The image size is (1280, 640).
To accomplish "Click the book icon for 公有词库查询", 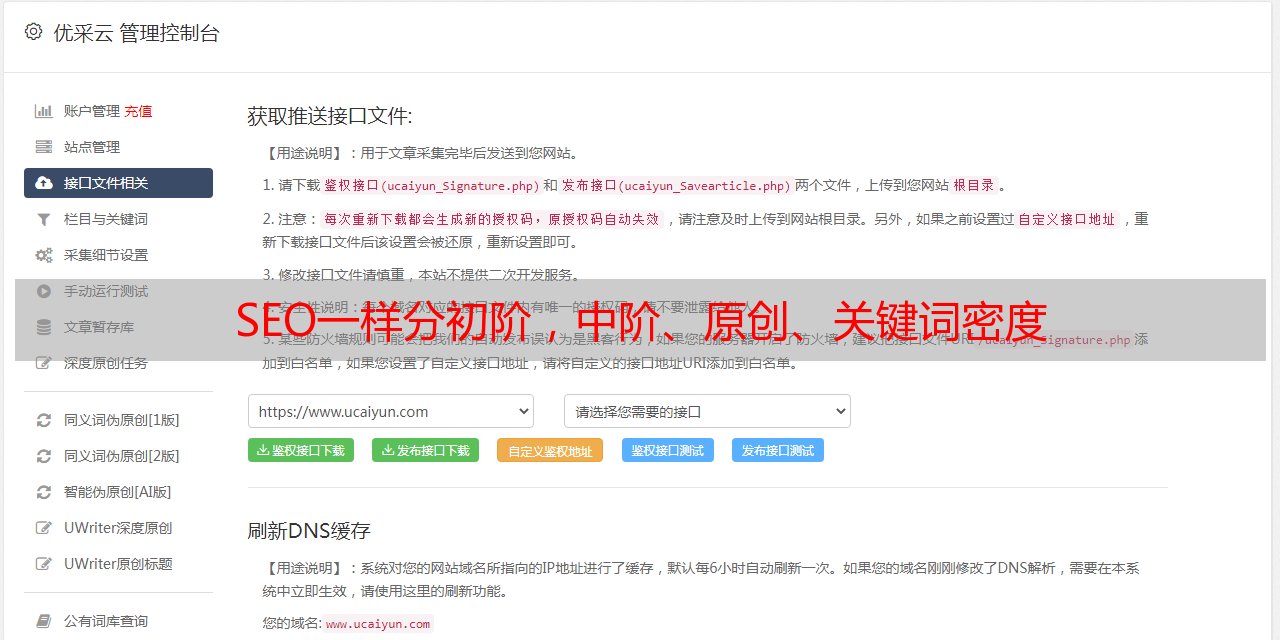I will [44, 621].
